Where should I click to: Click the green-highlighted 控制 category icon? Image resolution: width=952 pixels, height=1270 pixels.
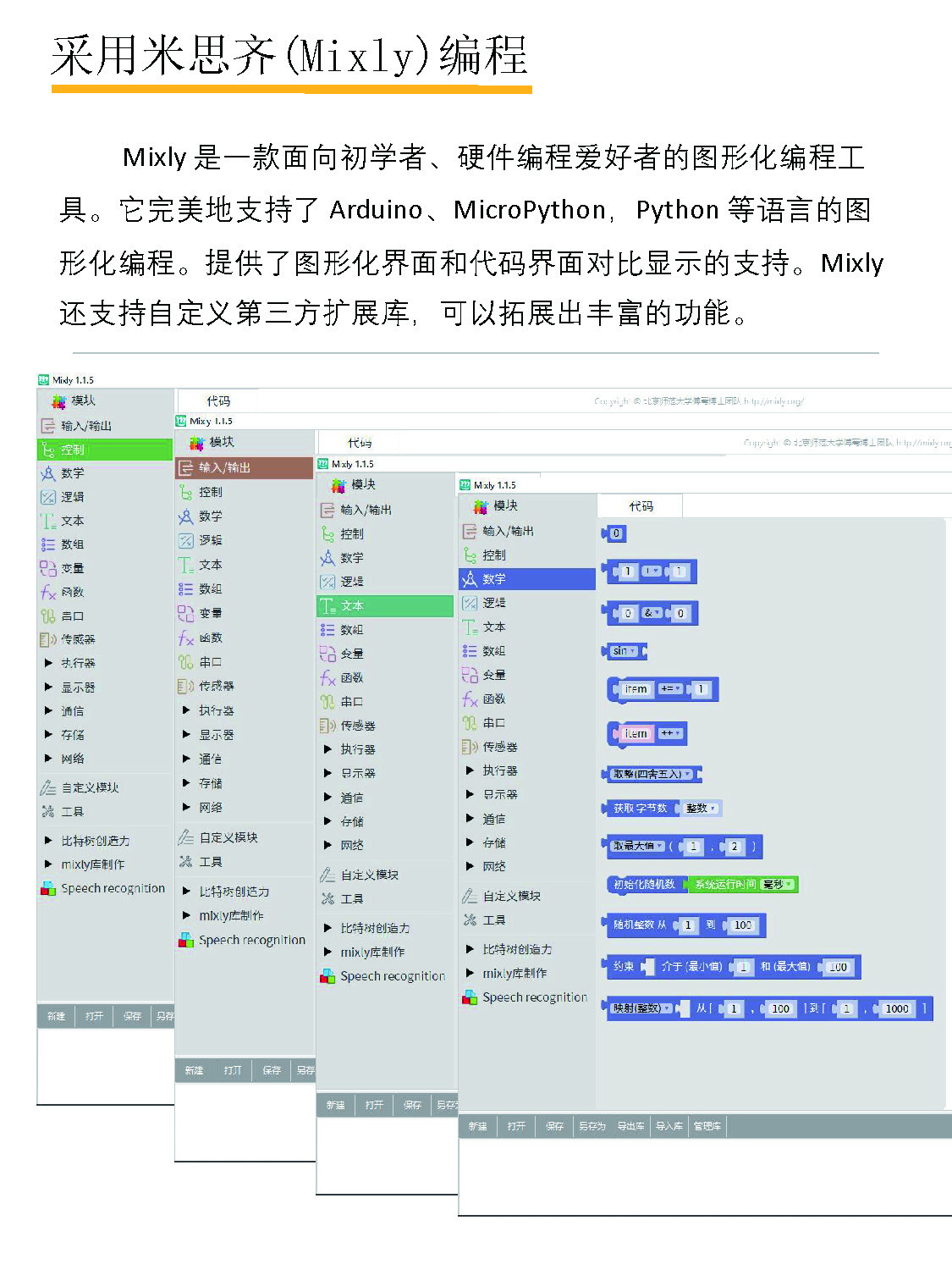click(x=48, y=450)
